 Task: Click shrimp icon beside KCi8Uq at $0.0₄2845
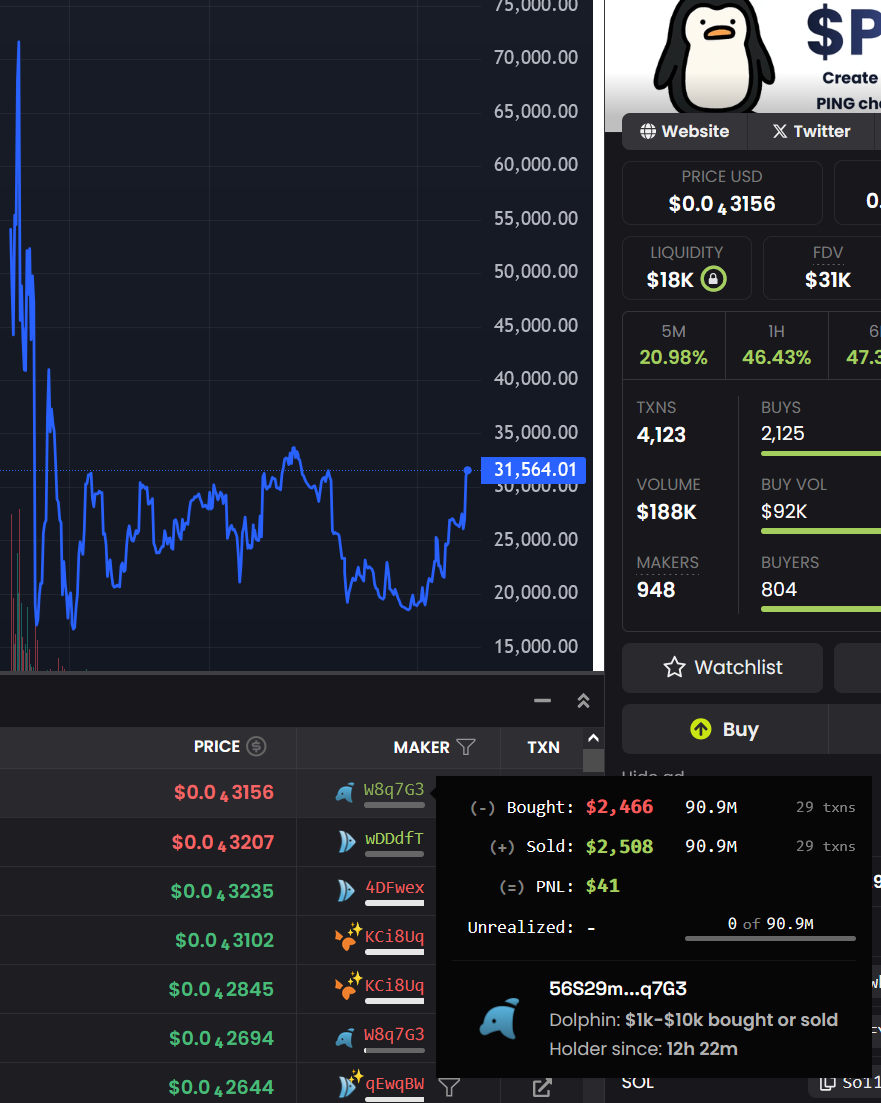348,986
